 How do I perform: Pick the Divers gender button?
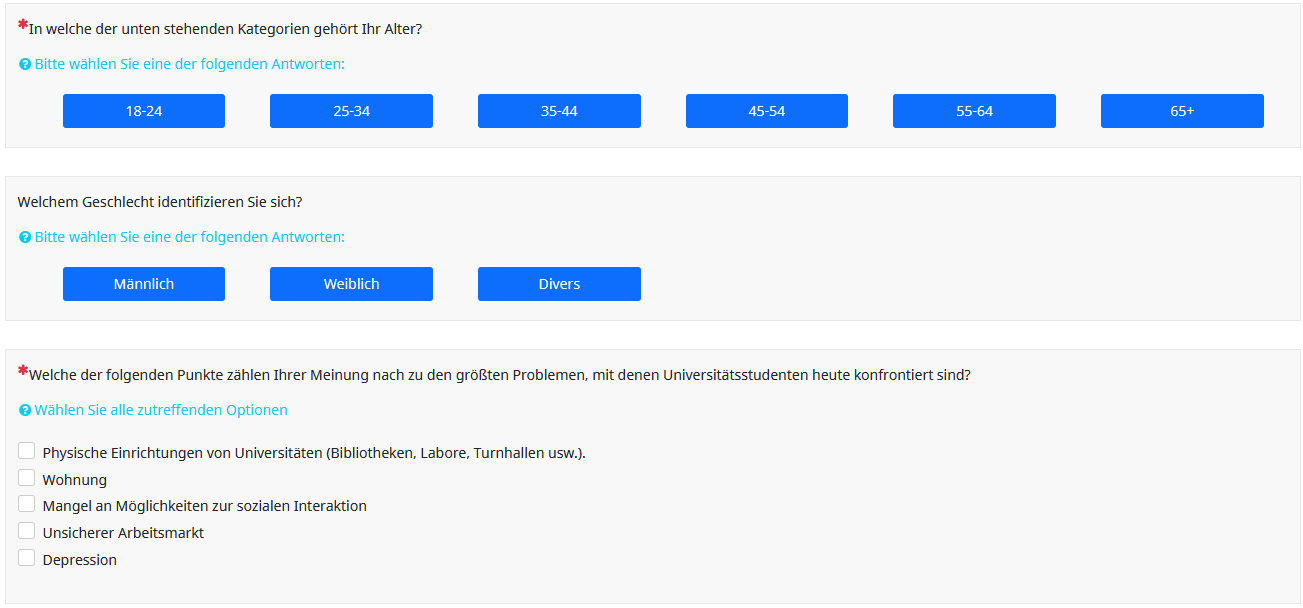tap(559, 284)
